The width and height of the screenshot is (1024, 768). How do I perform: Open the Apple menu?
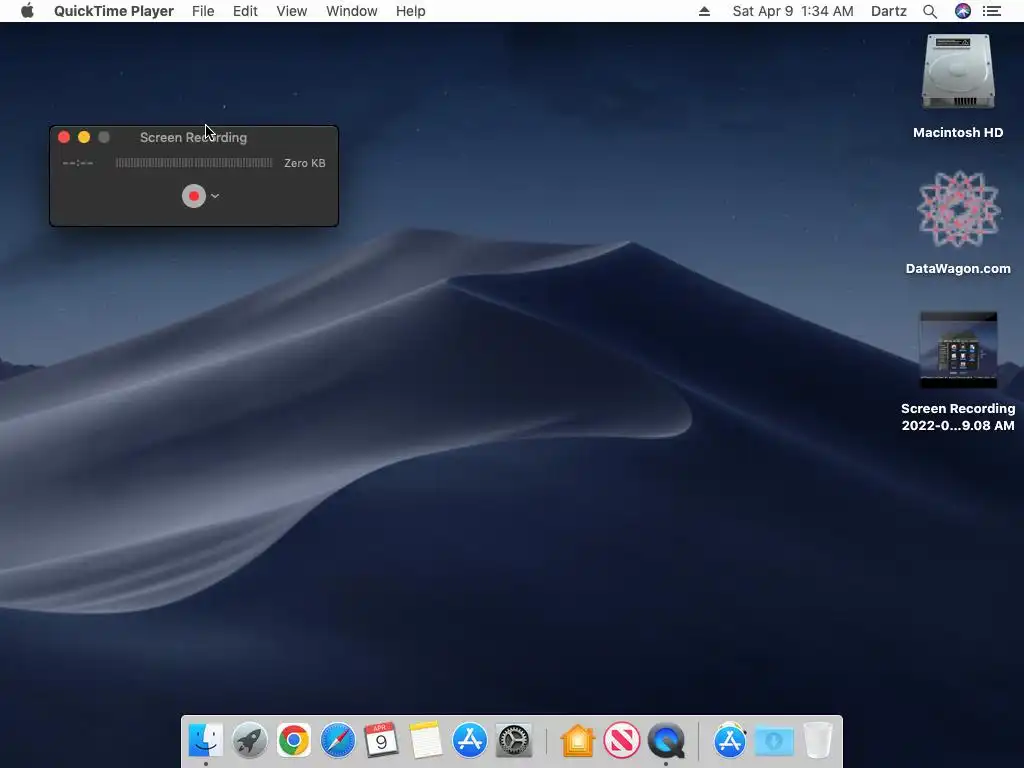(x=27, y=11)
